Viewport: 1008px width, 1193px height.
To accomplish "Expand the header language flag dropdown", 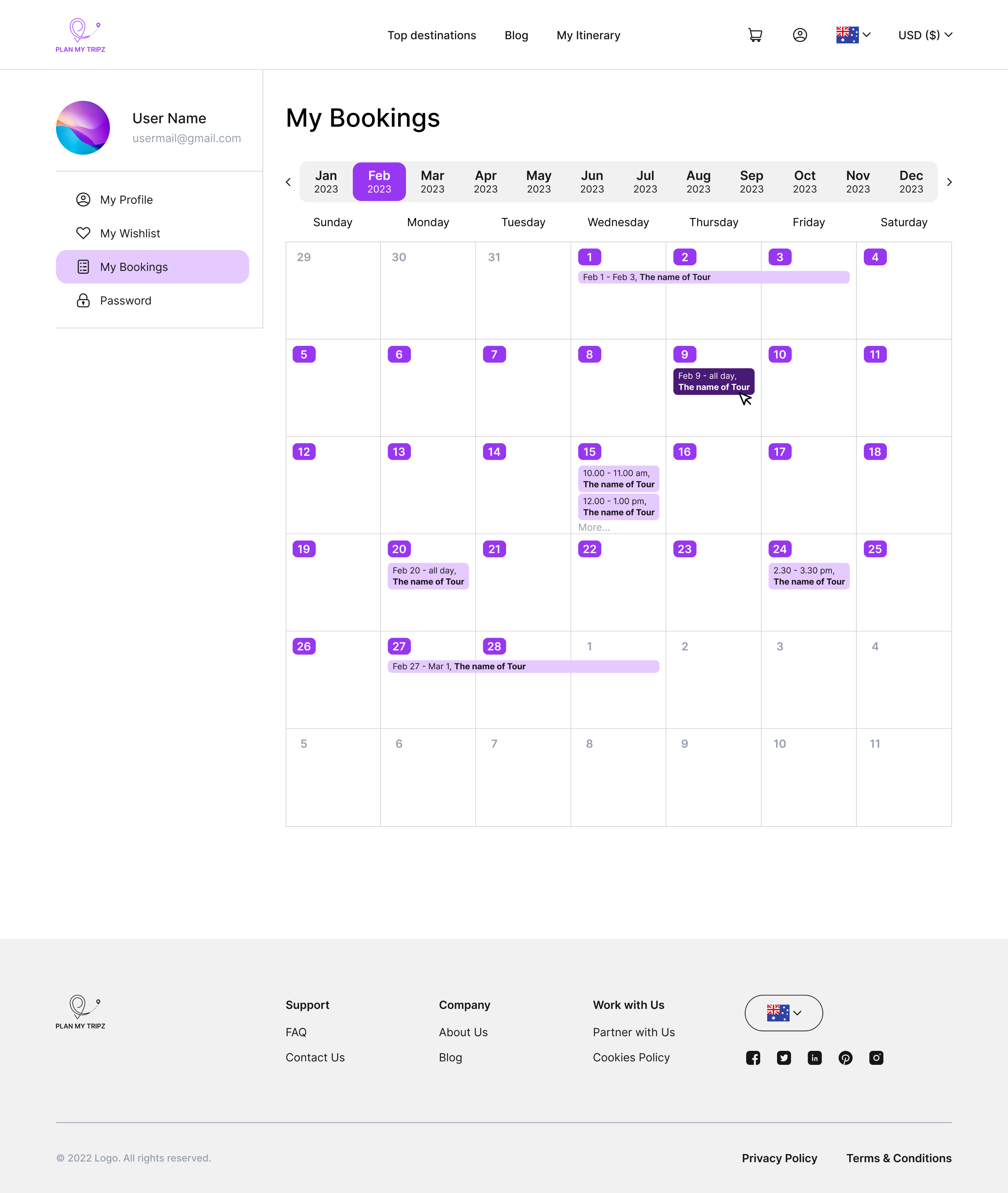I will [x=853, y=36].
